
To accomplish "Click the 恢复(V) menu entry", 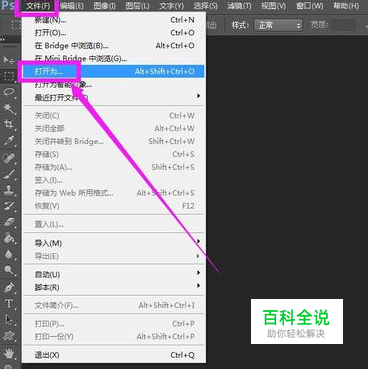I will tap(113, 206).
